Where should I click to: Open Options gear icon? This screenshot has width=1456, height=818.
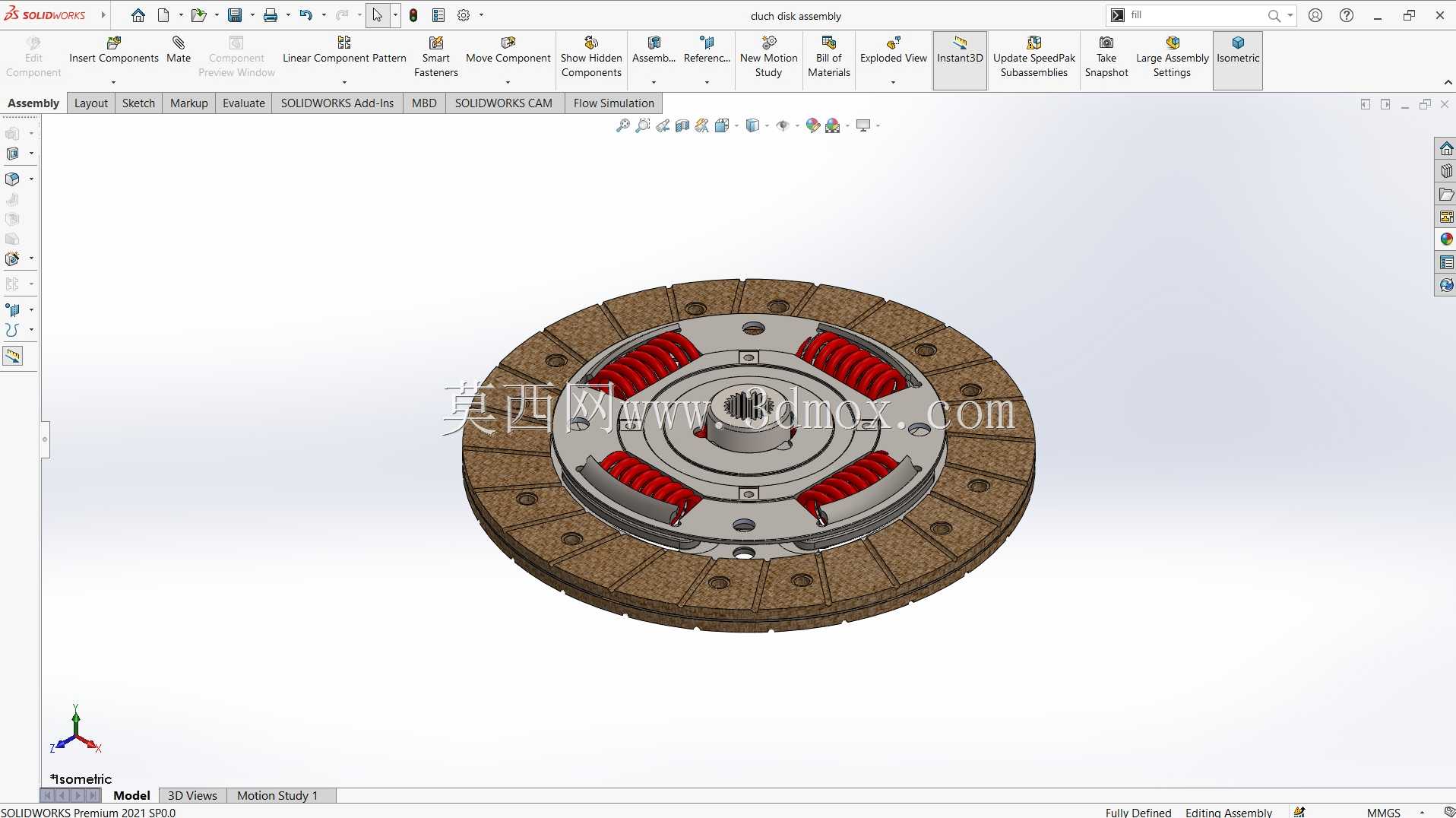[464, 15]
